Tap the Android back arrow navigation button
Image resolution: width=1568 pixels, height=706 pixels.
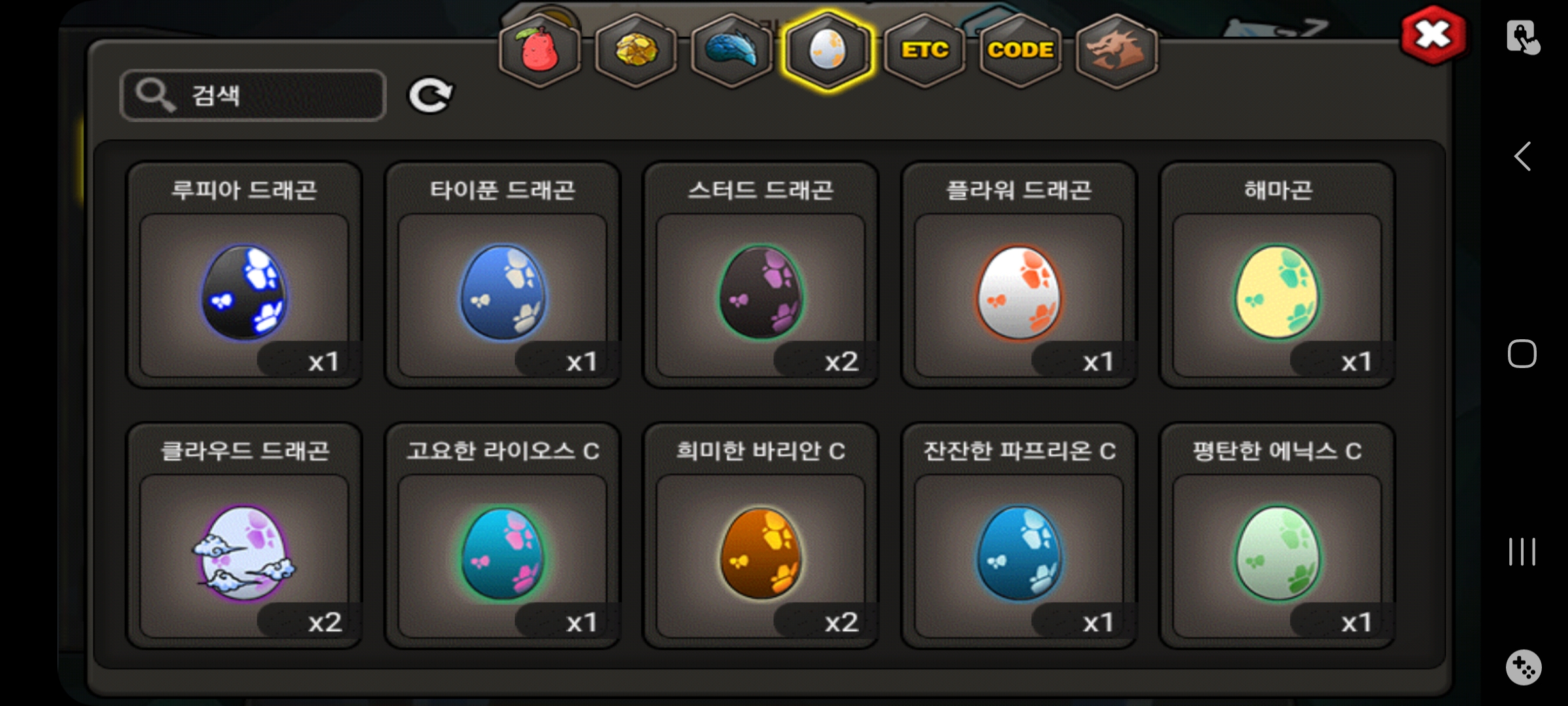(x=1522, y=156)
